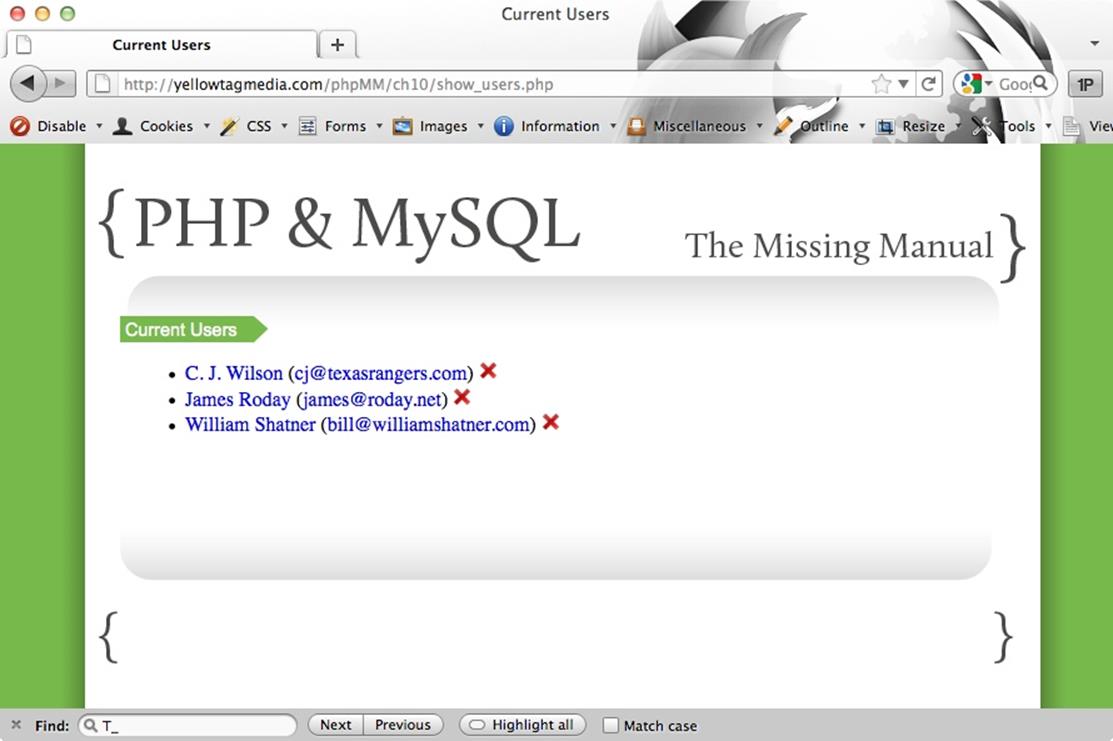
Task: Open the james@roday.net email link
Action: pyautogui.click(x=372, y=400)
